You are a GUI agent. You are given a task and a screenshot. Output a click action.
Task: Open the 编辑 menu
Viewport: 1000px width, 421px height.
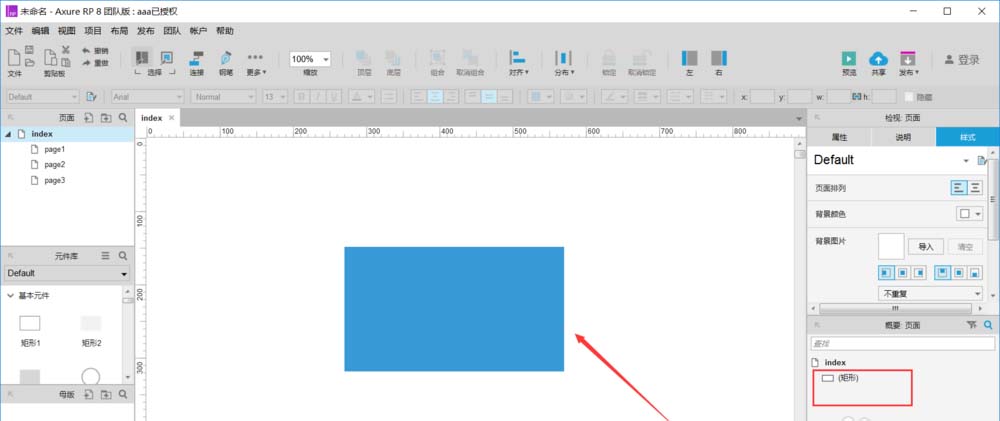pos(40,31)
